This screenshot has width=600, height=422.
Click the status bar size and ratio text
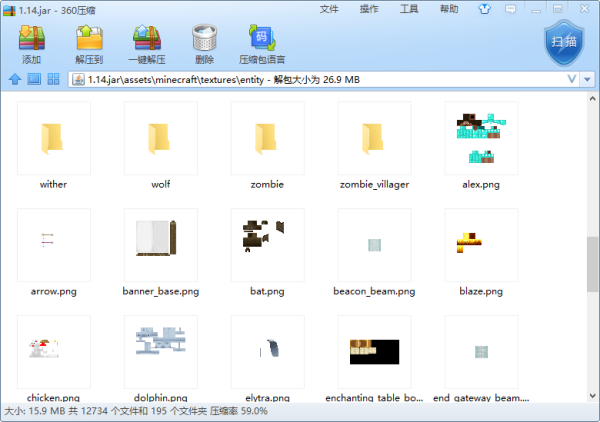click(x=136, y=411)
